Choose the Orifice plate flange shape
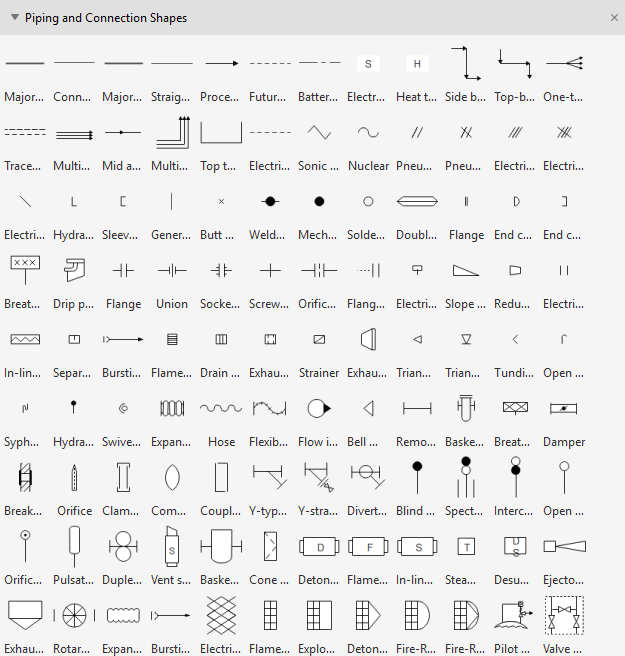The height and width of the screenshot is (656, 625). [x=319, y=271]
